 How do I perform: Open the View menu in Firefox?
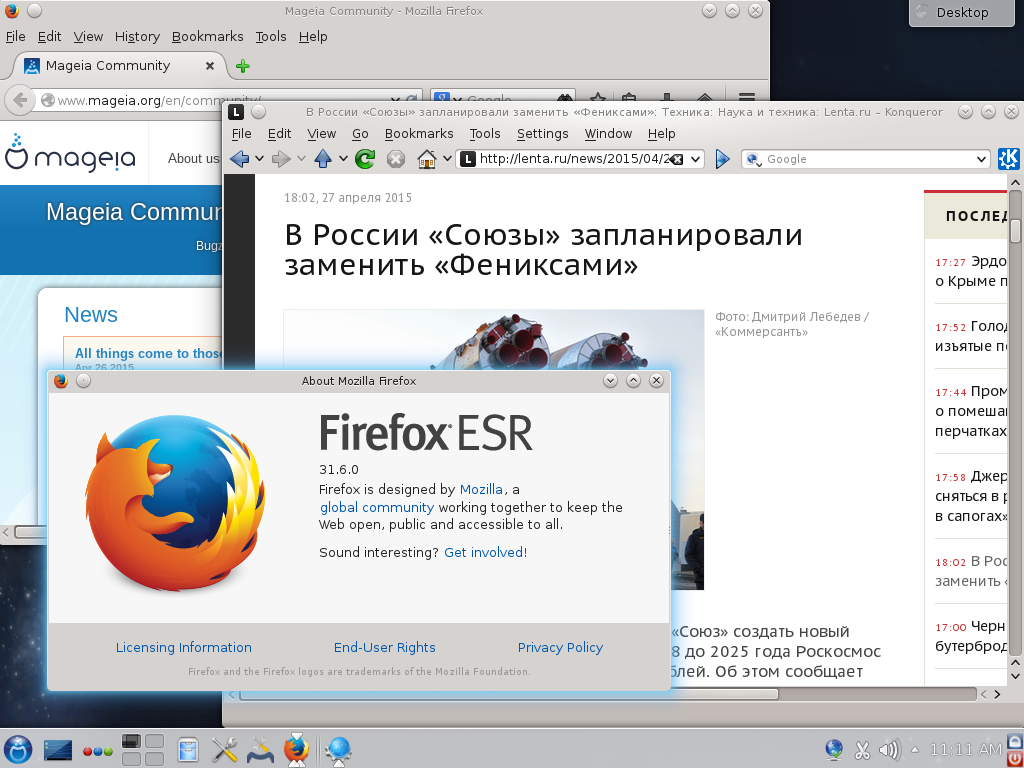[88, 37]
